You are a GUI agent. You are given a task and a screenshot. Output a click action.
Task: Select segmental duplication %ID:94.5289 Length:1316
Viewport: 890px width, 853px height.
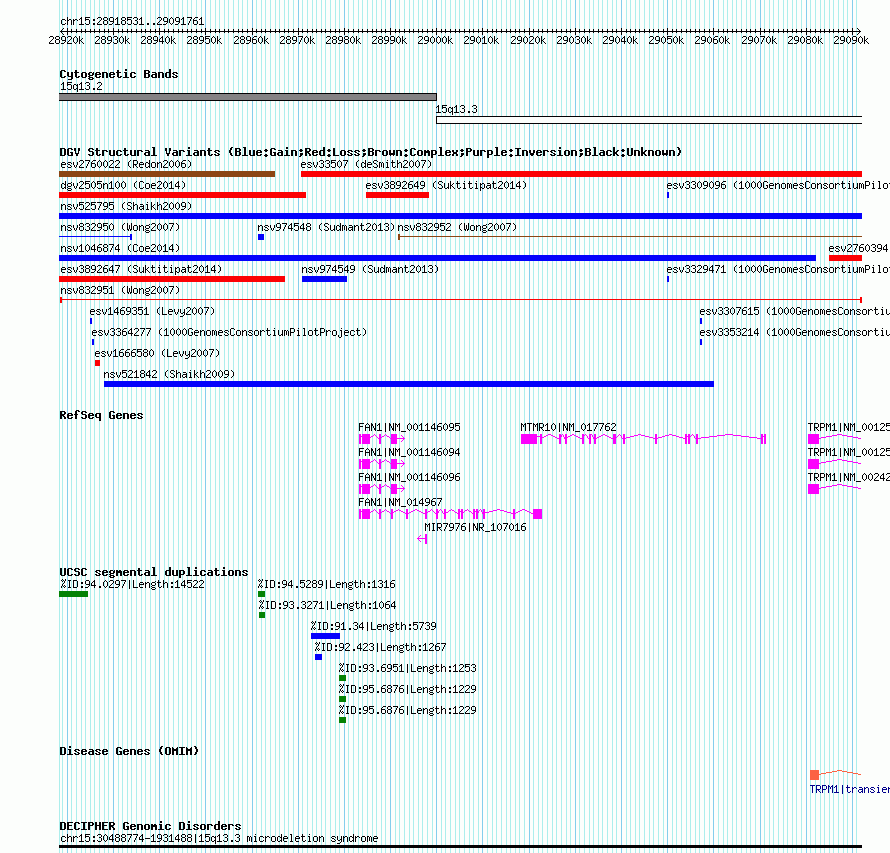coord(262,594)
